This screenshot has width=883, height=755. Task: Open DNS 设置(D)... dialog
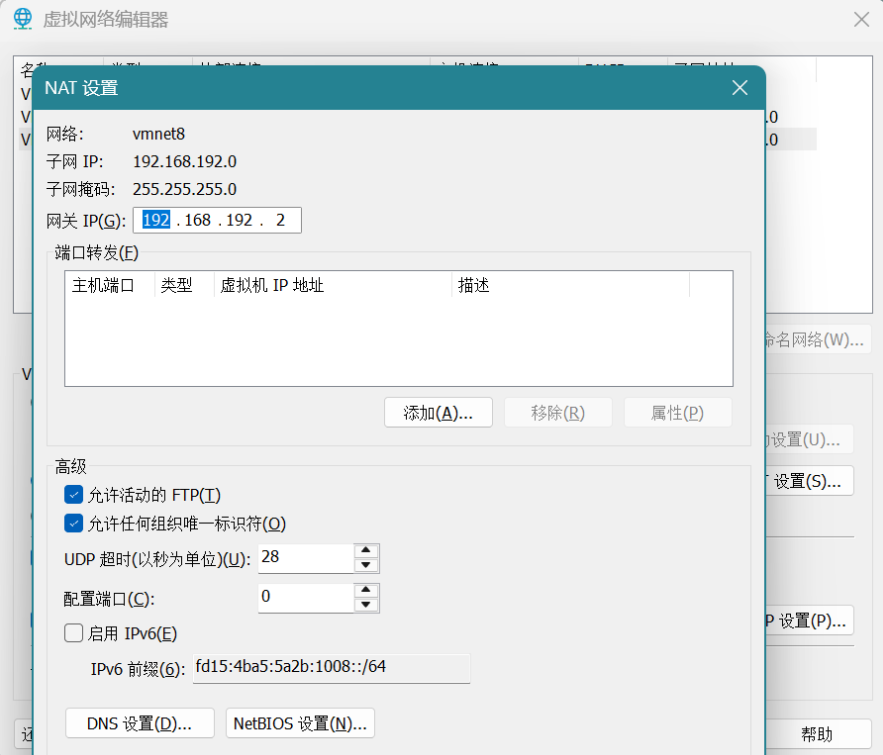coord(140,723)
